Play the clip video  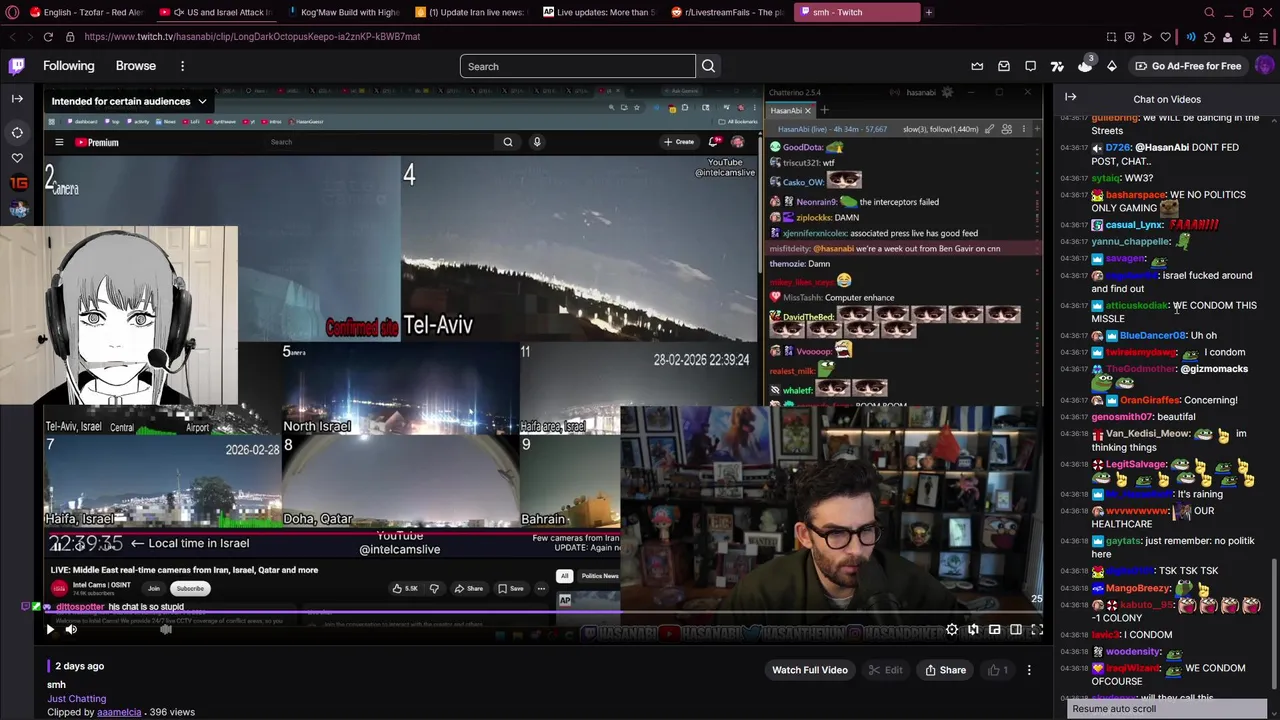(50, 629)
